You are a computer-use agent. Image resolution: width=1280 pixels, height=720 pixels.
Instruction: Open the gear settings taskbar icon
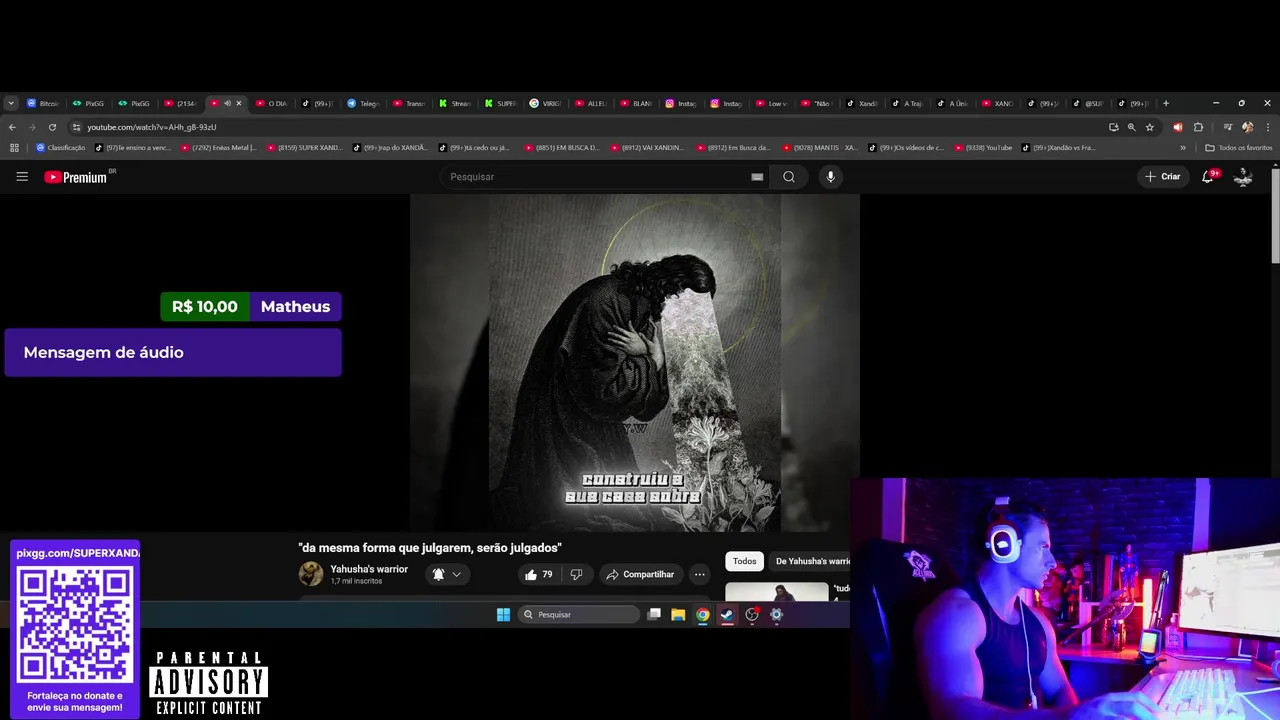(776, 615)
